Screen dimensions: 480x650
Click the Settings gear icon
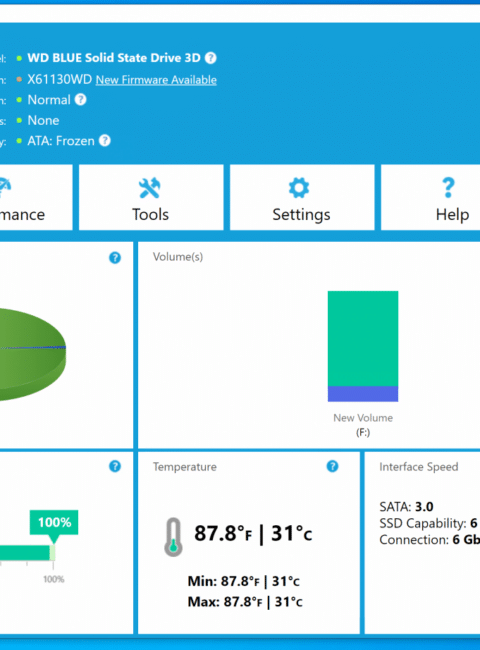click(299, 188)
